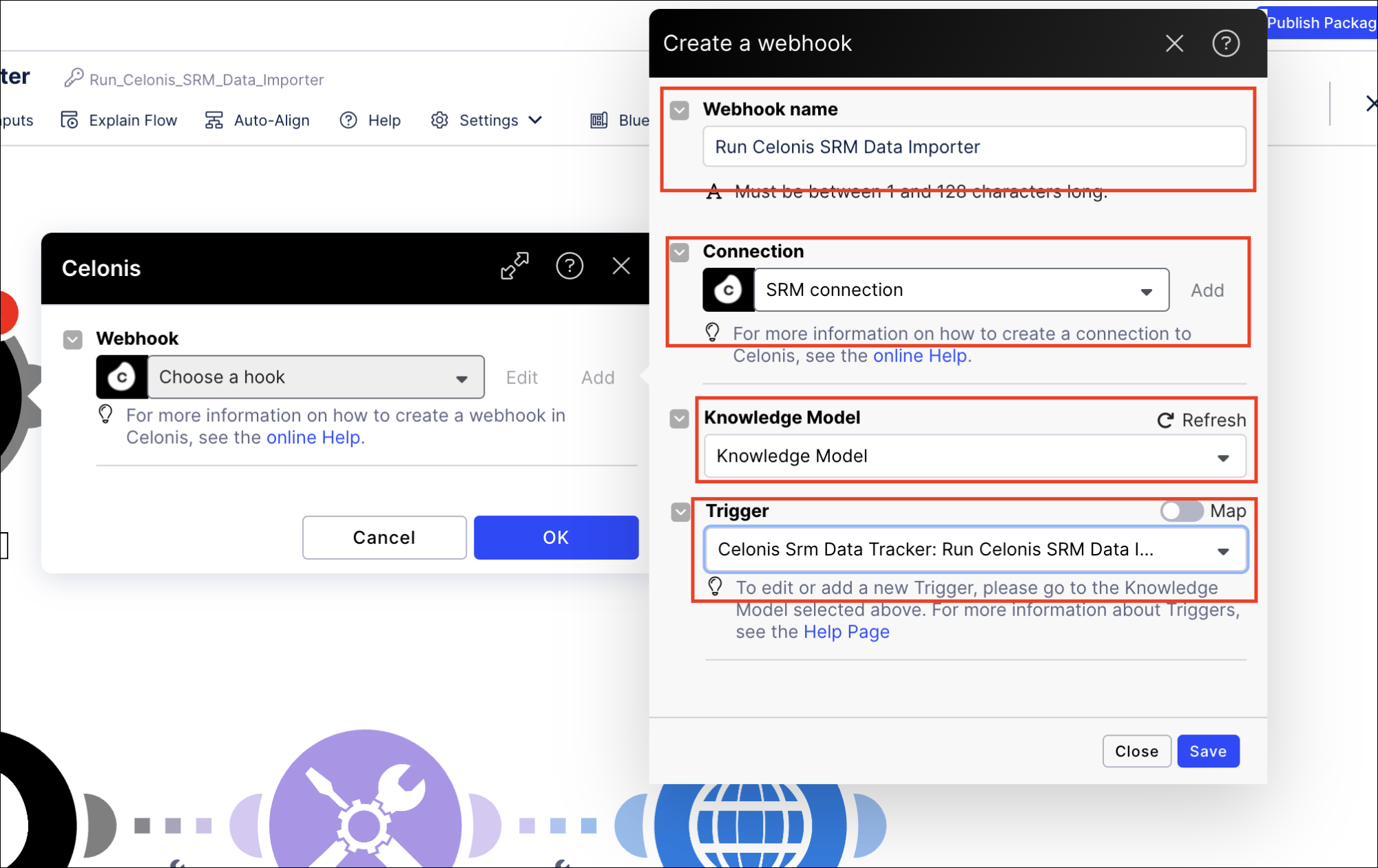Click the Explain Flow icon
The image size is (1378, 868).
pos(70,120)
